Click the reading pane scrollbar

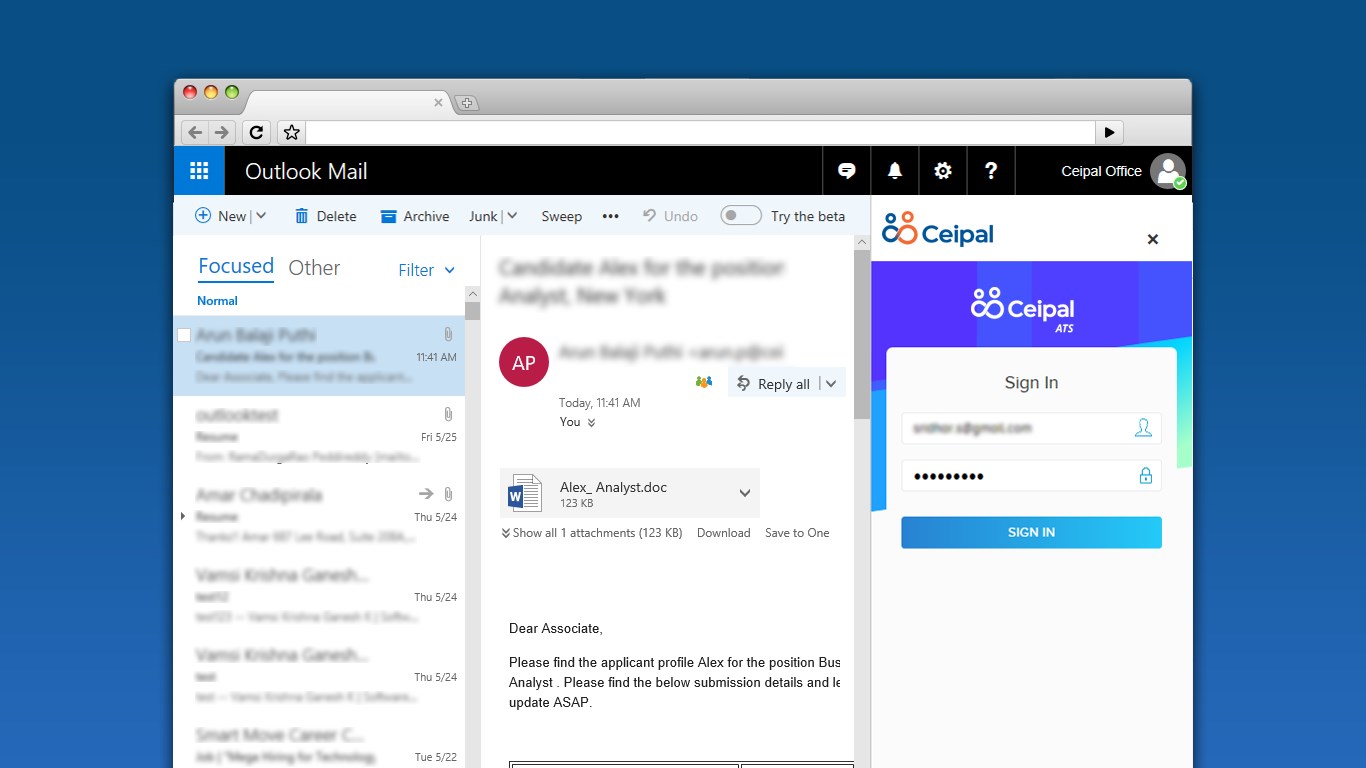pos(861,335)
